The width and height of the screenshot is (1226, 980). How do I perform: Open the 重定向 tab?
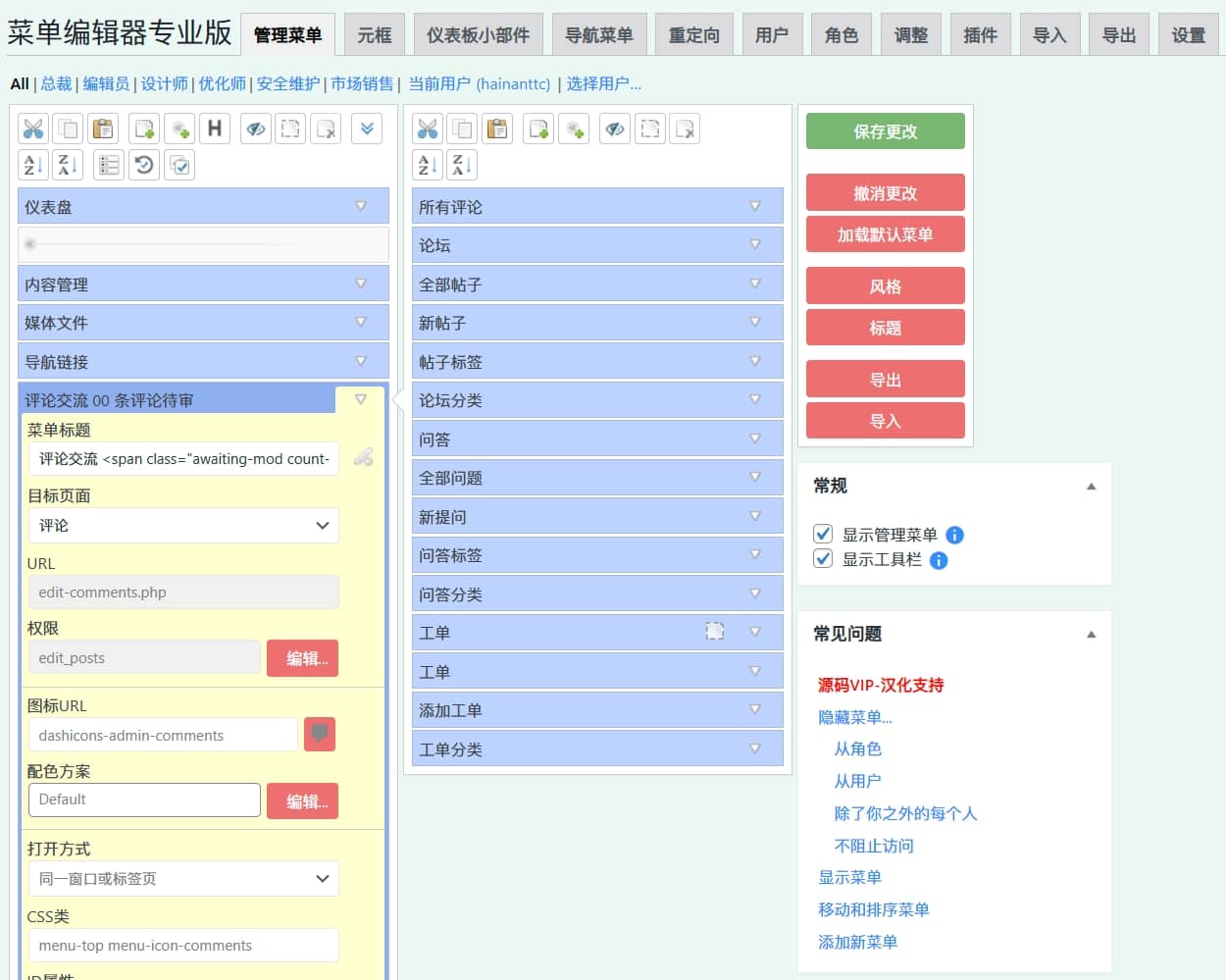[693, 35]
